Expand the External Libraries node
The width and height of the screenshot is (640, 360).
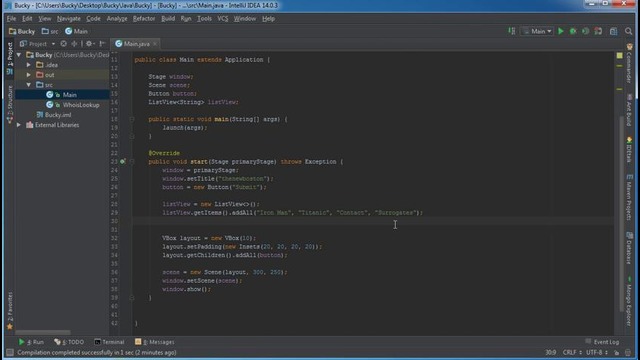tap(19, 125)
